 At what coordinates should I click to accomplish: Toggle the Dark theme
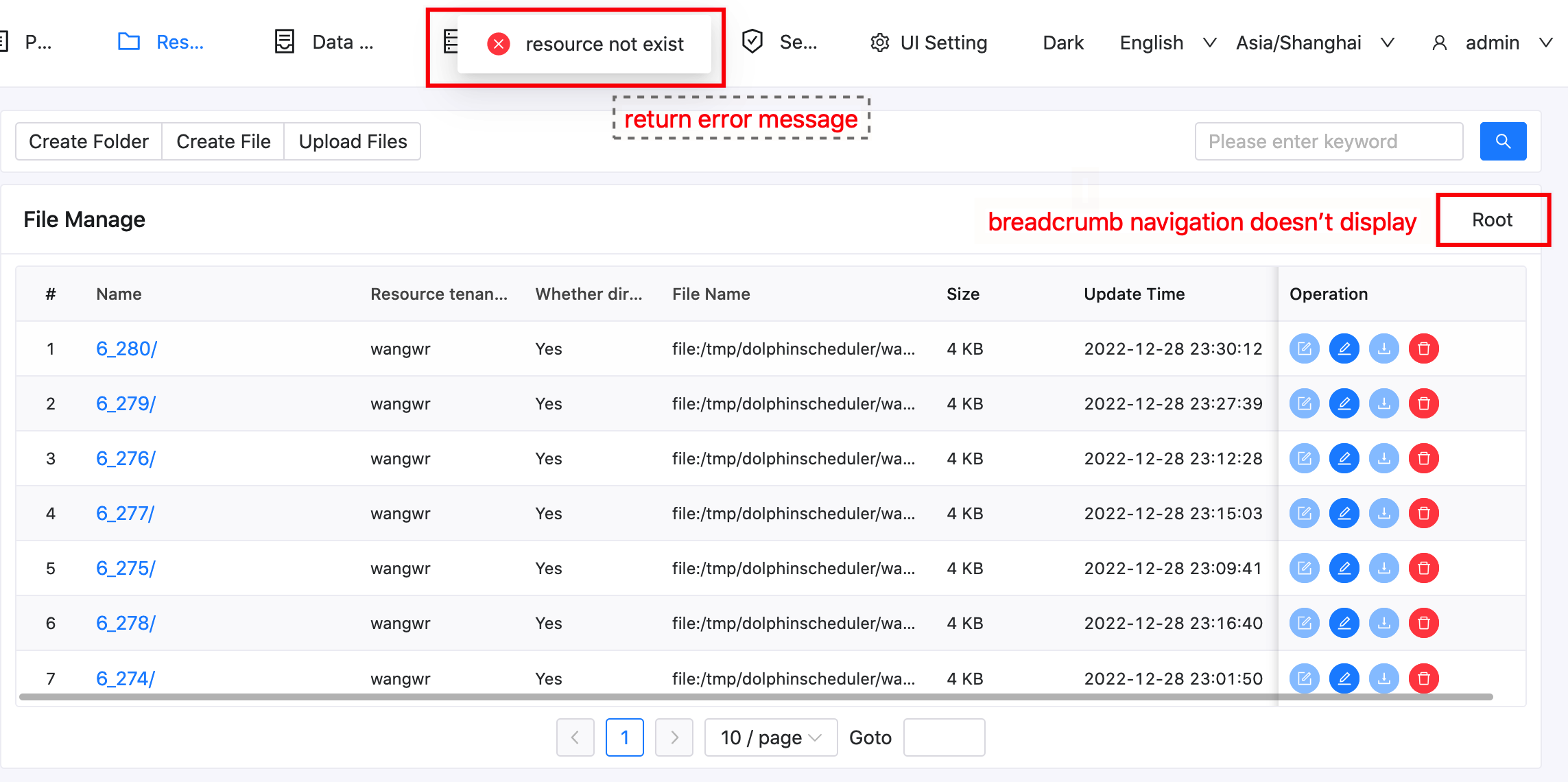tap(1062, 43)
